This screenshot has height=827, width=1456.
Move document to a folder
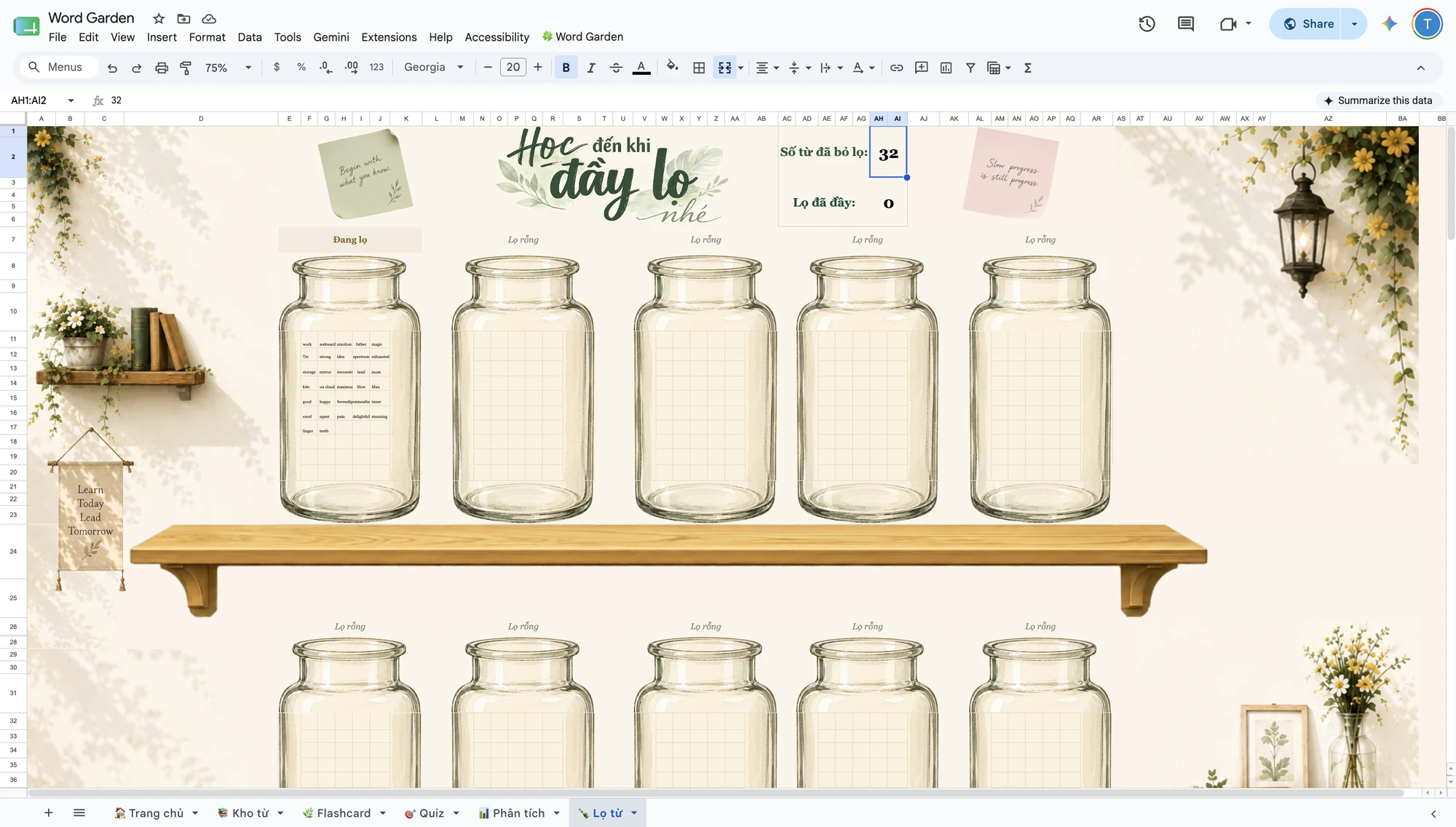pos(183,18)
